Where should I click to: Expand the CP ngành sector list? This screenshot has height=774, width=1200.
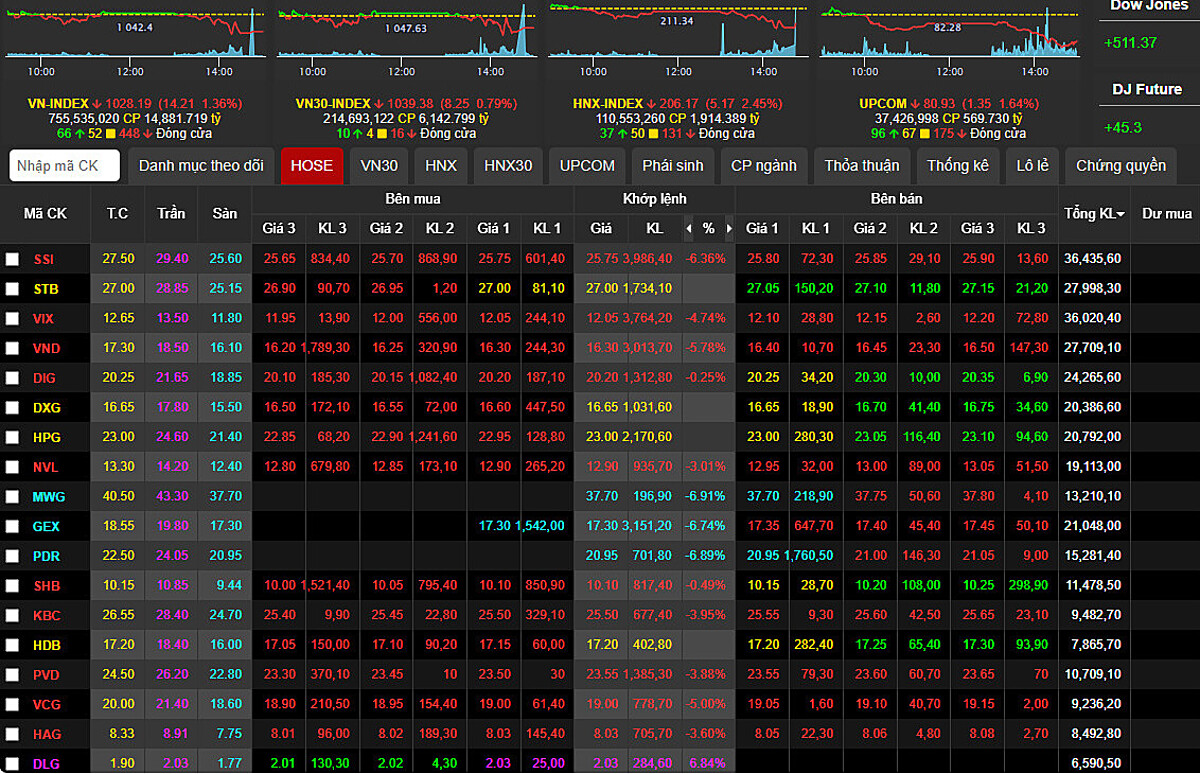pyautogui.click(x=764, y=166)
